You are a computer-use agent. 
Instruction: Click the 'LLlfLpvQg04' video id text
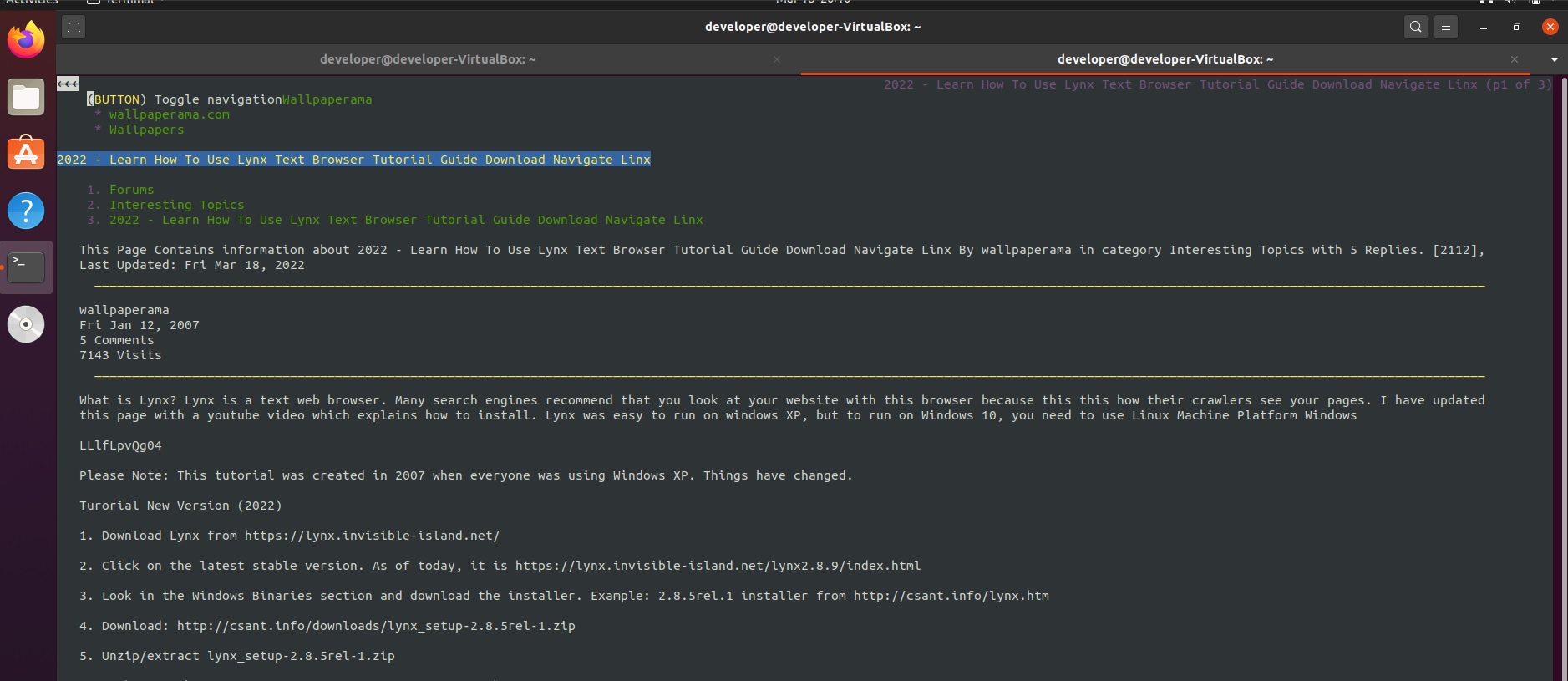click(120, 445)
